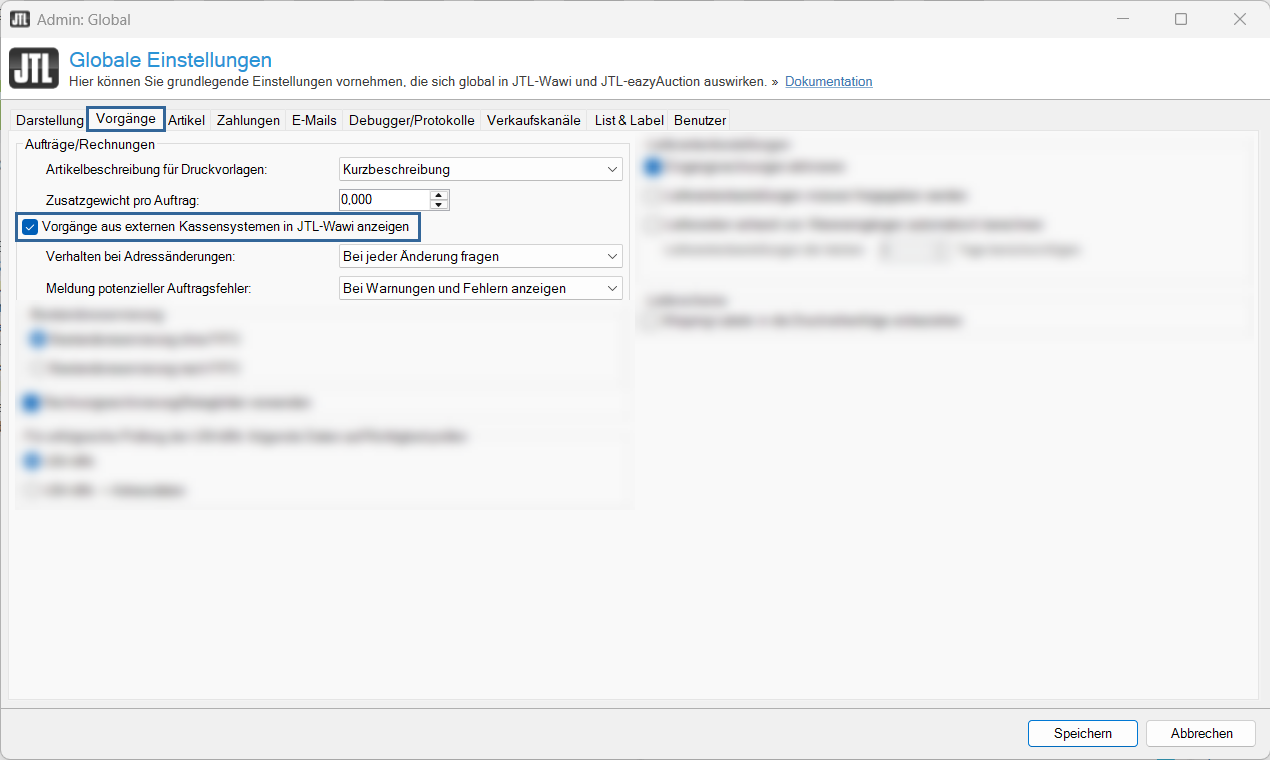Viewport: 1270px width, 760px height.
Task: Open the Debugger/Protokolle tab
Action: click(x=411, y=120)
